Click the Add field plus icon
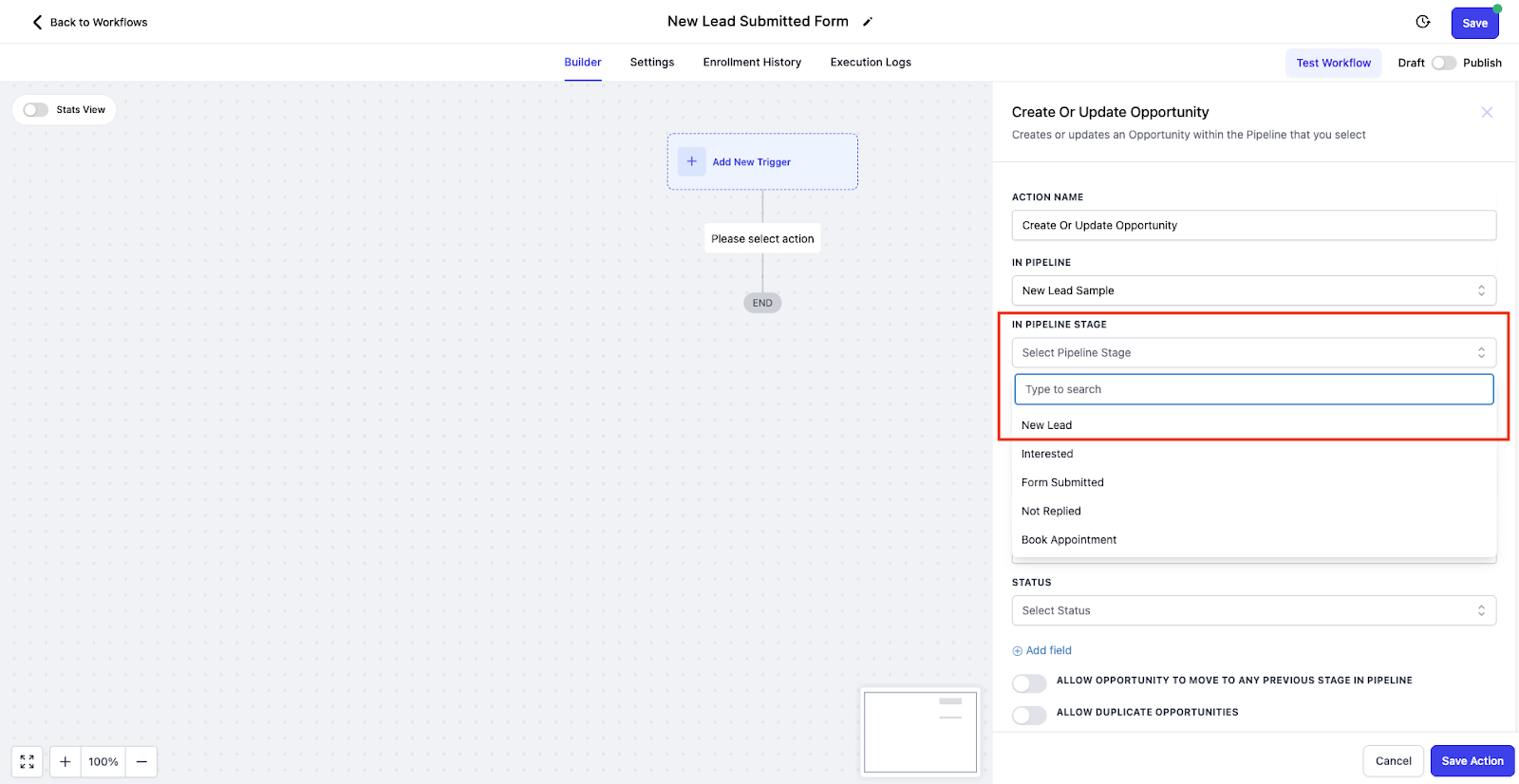This screenshot has height=784, width=1519. coord(1018,651)
